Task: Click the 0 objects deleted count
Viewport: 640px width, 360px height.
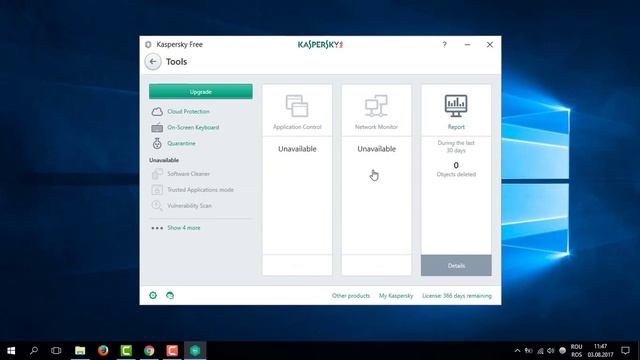Action: coord(456,165)
